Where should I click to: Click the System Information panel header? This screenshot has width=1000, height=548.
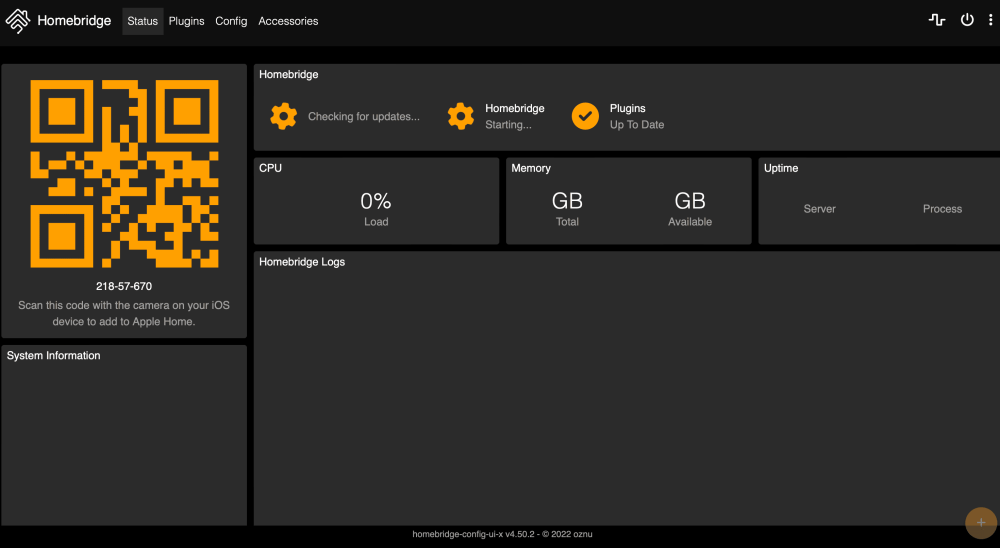tap(54, 356)
